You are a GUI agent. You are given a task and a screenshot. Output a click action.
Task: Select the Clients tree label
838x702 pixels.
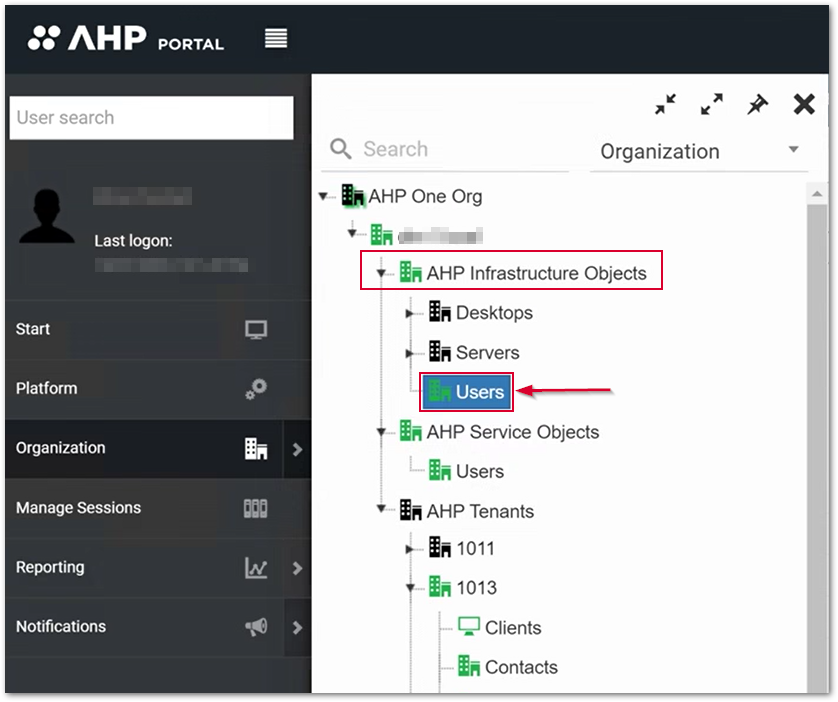coord(513,627)
